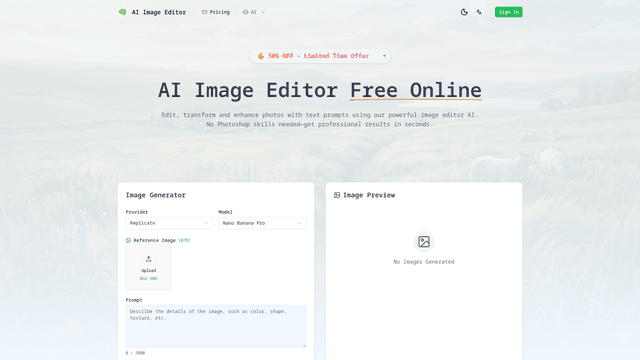Click the Free Online underlined heading text

tap(416, 90)
